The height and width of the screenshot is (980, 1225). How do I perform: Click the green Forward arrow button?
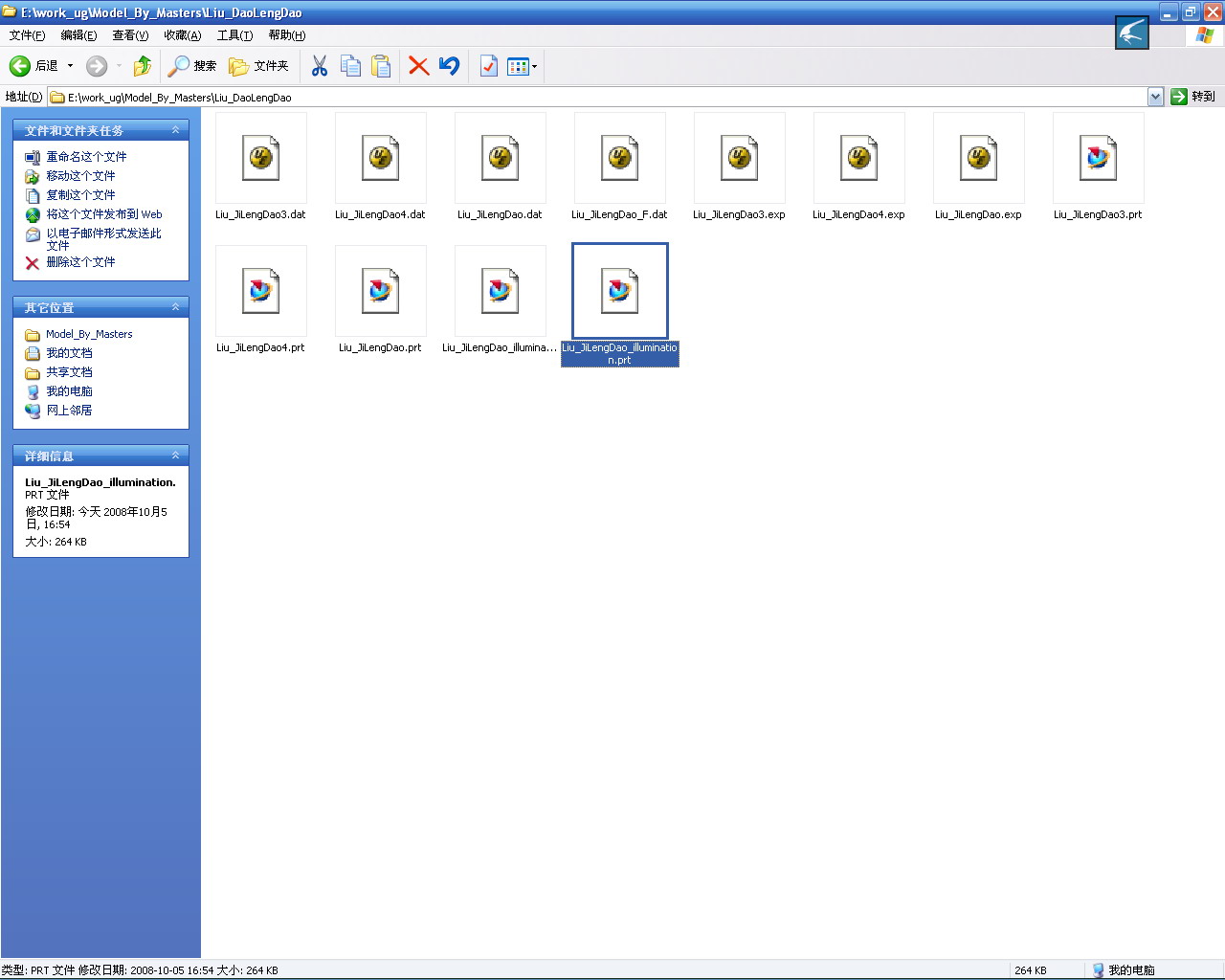pos(97,66)
